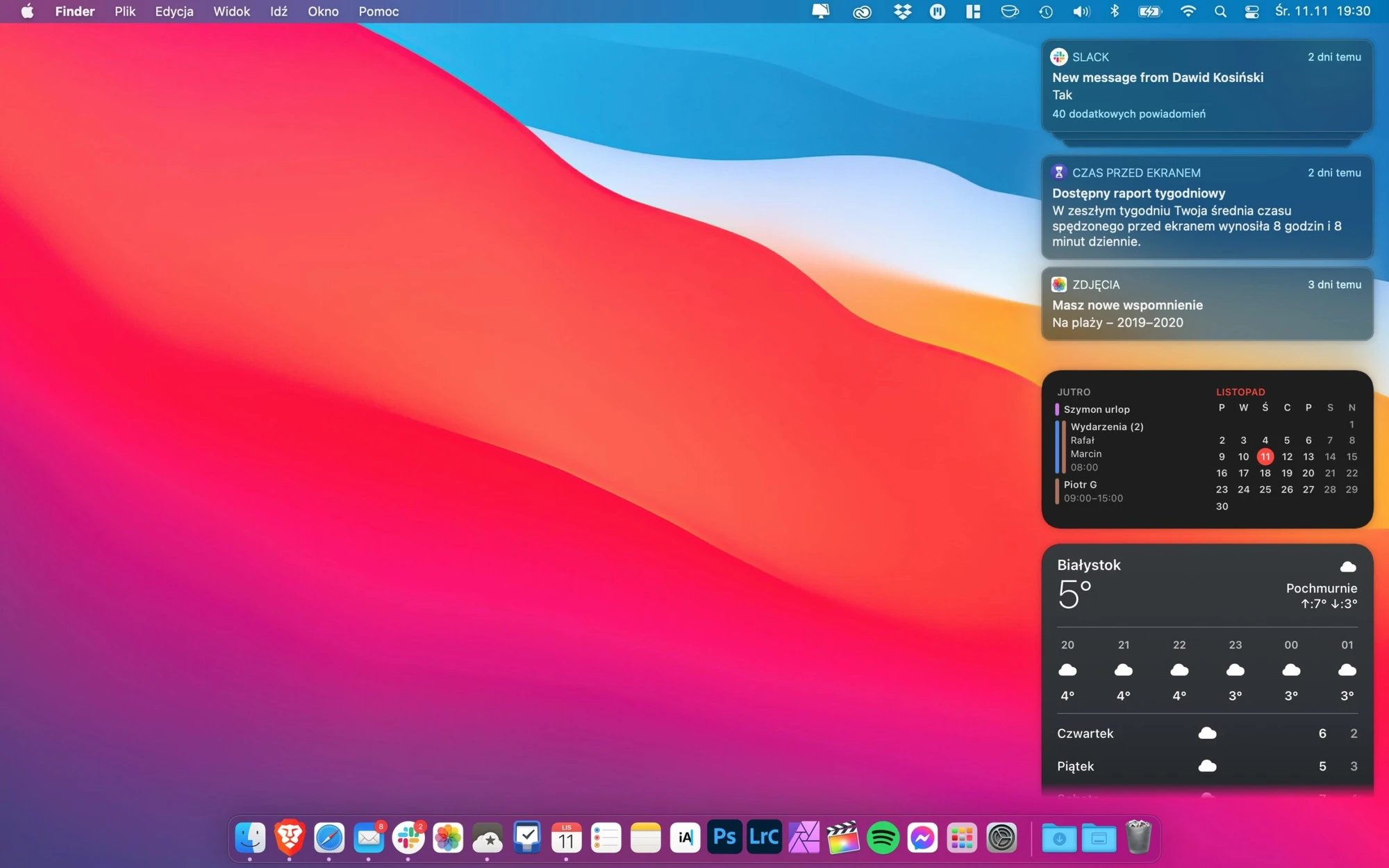Screen dimensions: 1389x868
Task: Open the Edycja menu
Action: pyautogui.click(x=174, y=11)
